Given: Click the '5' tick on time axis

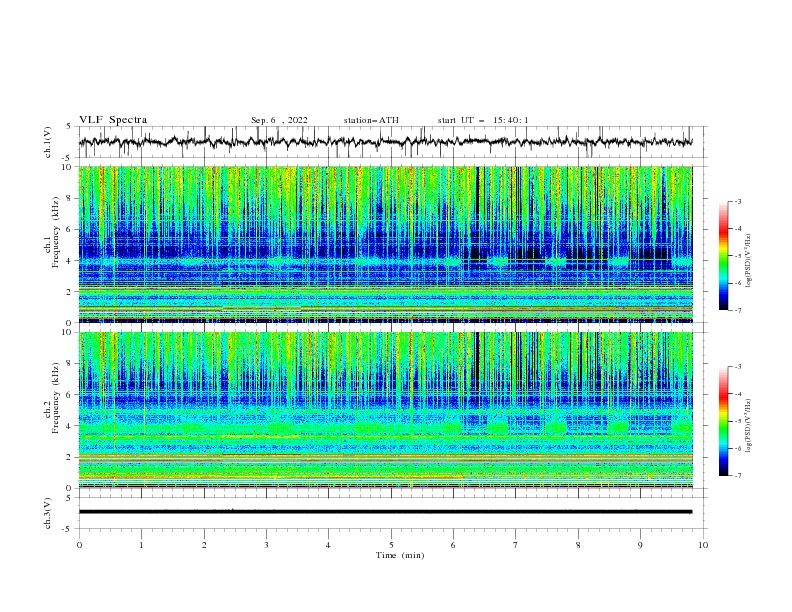Looking at the screenshot, I should click(x=391, y=545).
